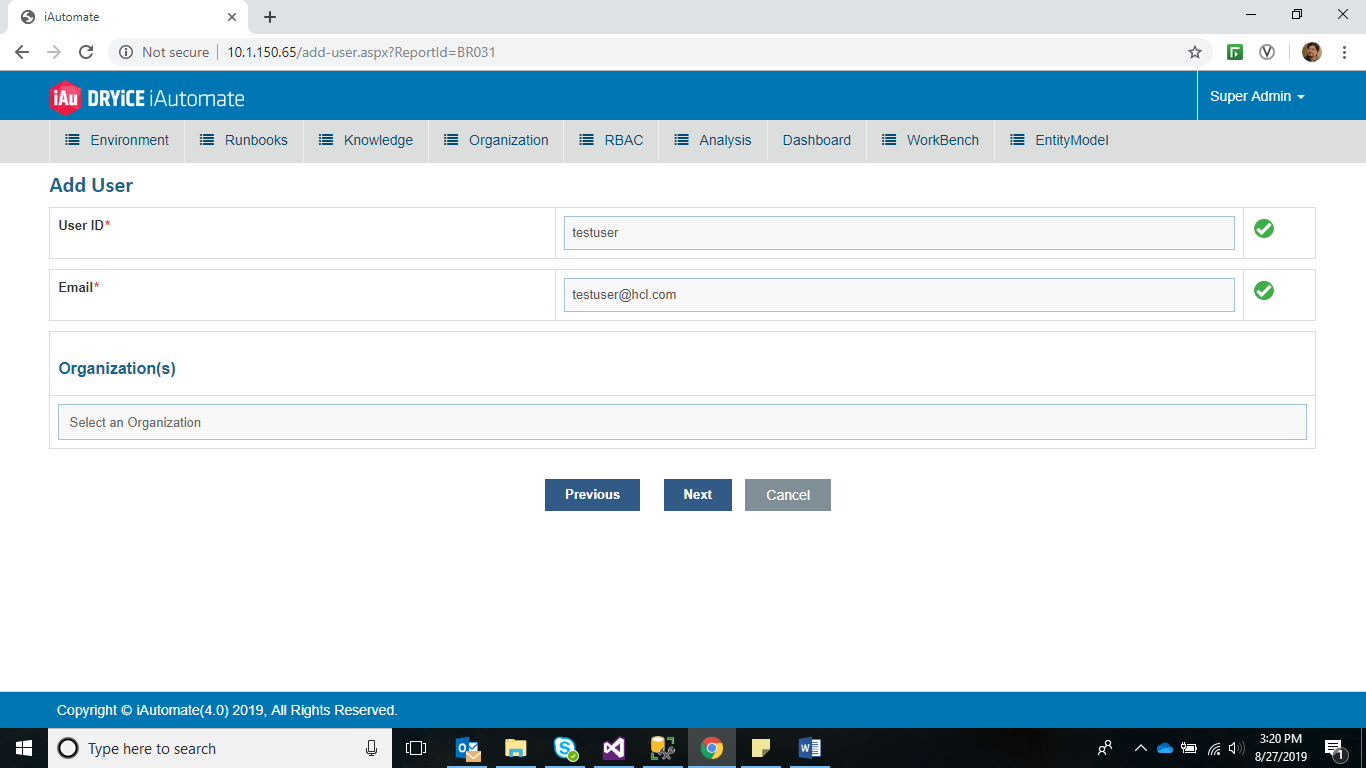The width and height of the screenshot is (1366, 768).
Task: Click the list icon beside RBAC
Action: click(587, 140)
